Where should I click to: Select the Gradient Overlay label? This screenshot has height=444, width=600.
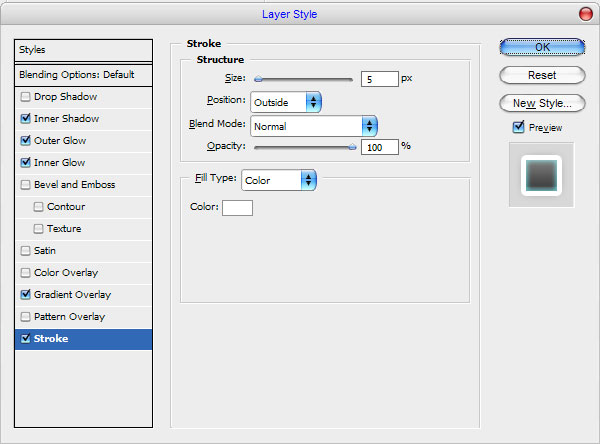point(72,295)
